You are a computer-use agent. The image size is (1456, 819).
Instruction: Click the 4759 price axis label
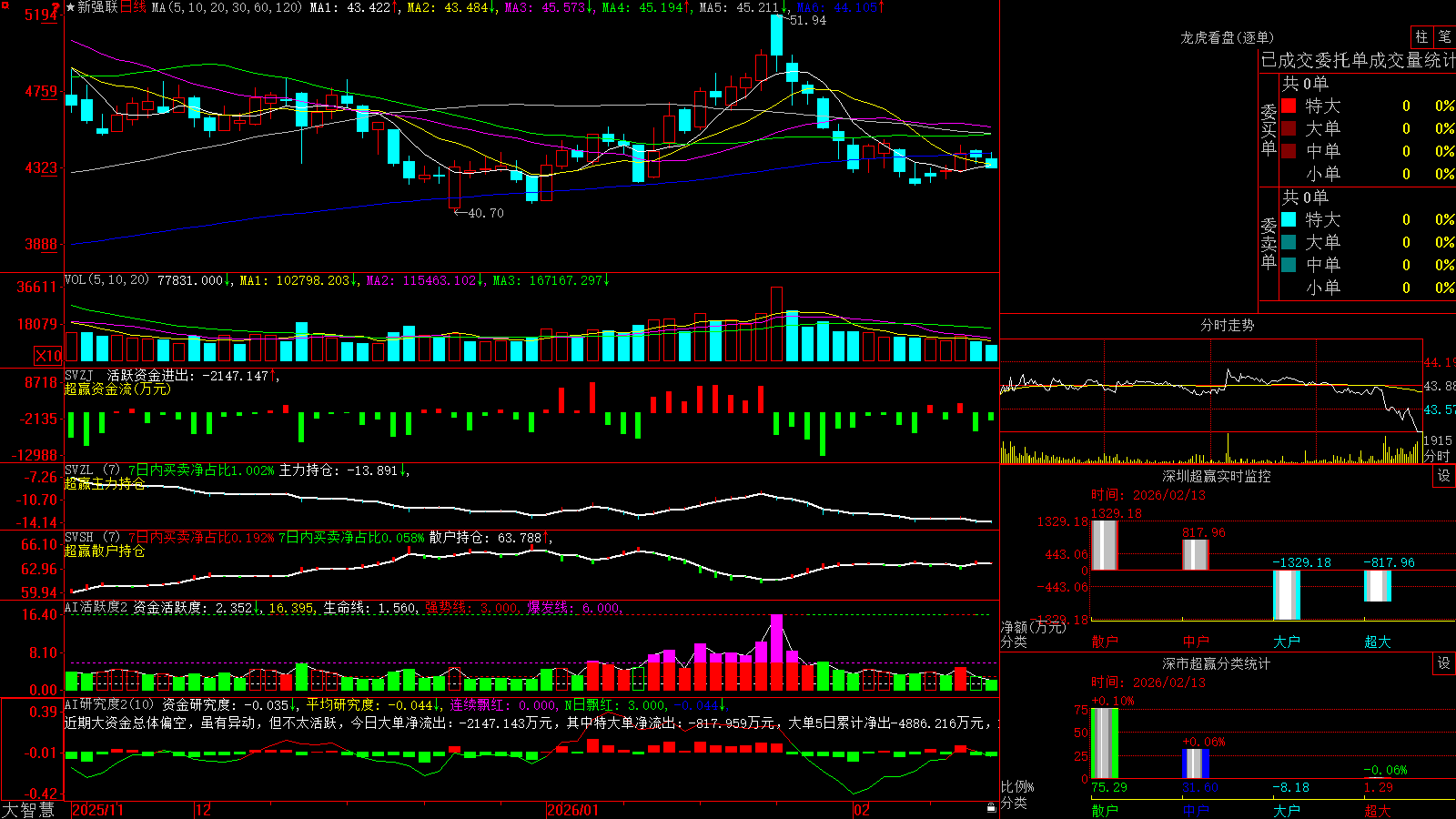[42, 92]
